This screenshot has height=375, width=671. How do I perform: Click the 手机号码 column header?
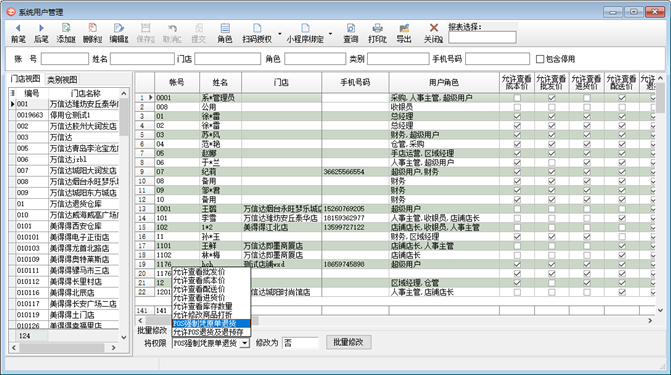(x=355, y=82)
